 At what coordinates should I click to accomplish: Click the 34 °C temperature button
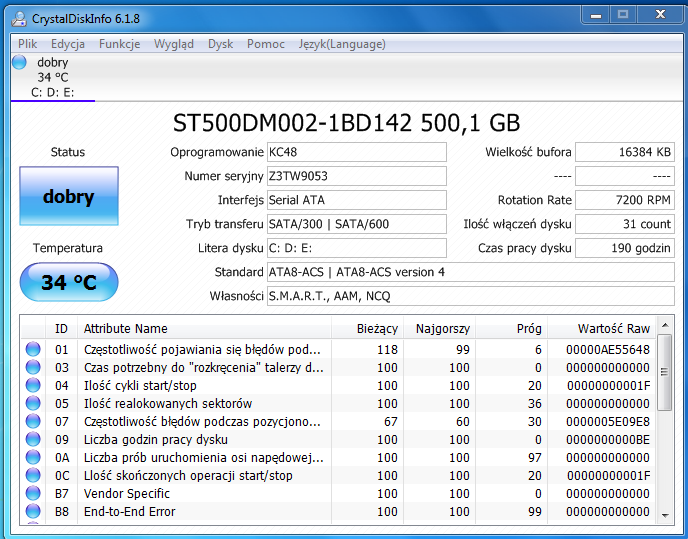[69, 282]
